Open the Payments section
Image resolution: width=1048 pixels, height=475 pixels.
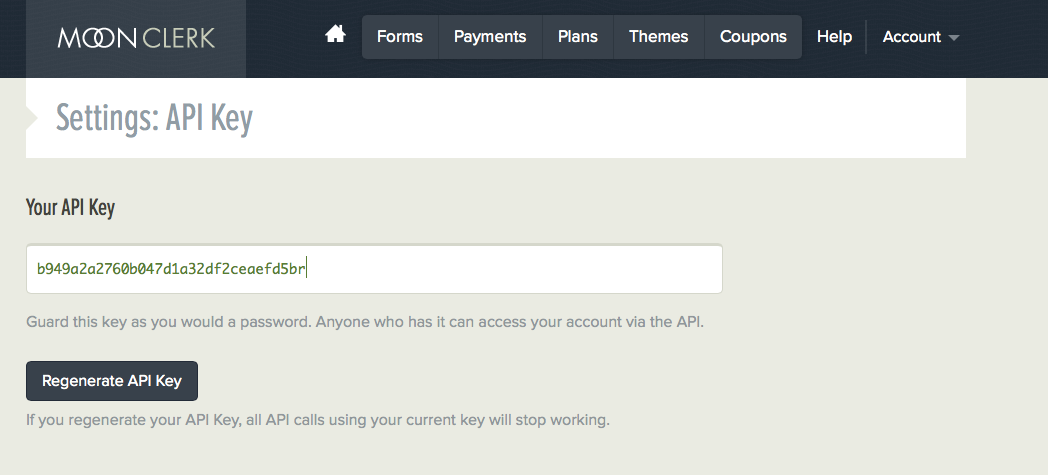(x=490, y=37)
